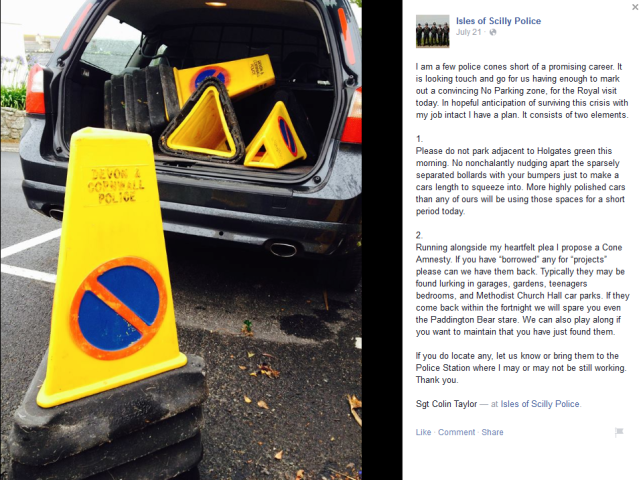The height and width of the screenshot is (480, 643).
Task: Click the paragraph ending with Thank you
Action: tap(521, 368)
